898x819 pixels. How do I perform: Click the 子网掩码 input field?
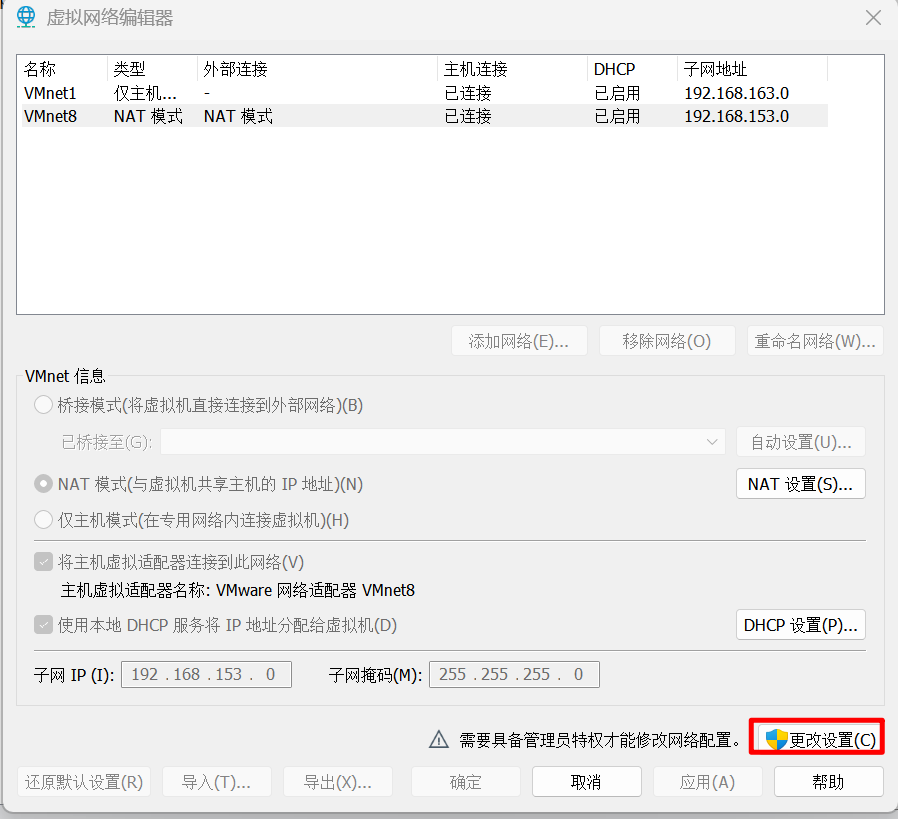coord(514,674)
